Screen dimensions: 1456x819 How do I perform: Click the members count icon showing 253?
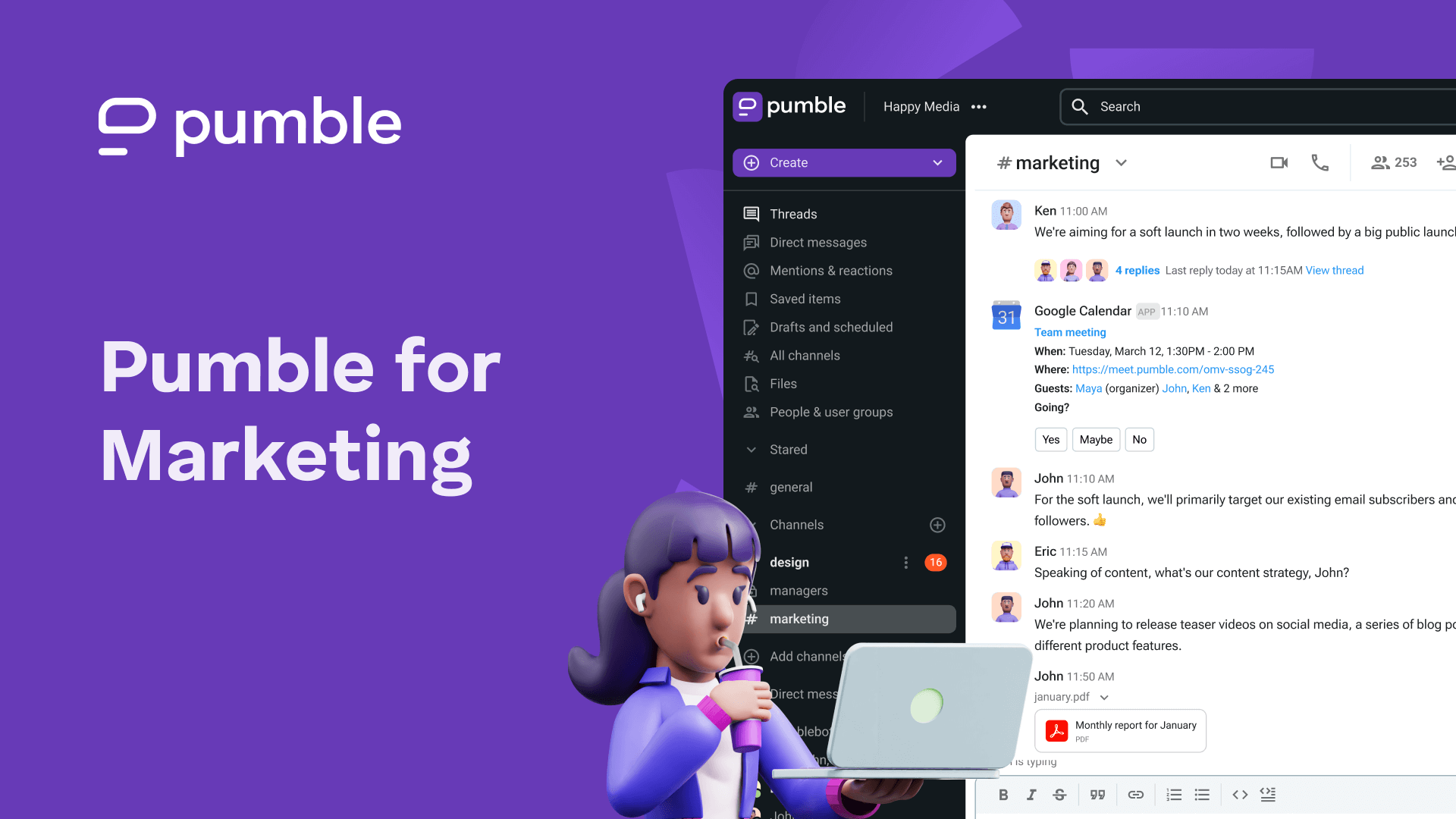click(1394, 162)
